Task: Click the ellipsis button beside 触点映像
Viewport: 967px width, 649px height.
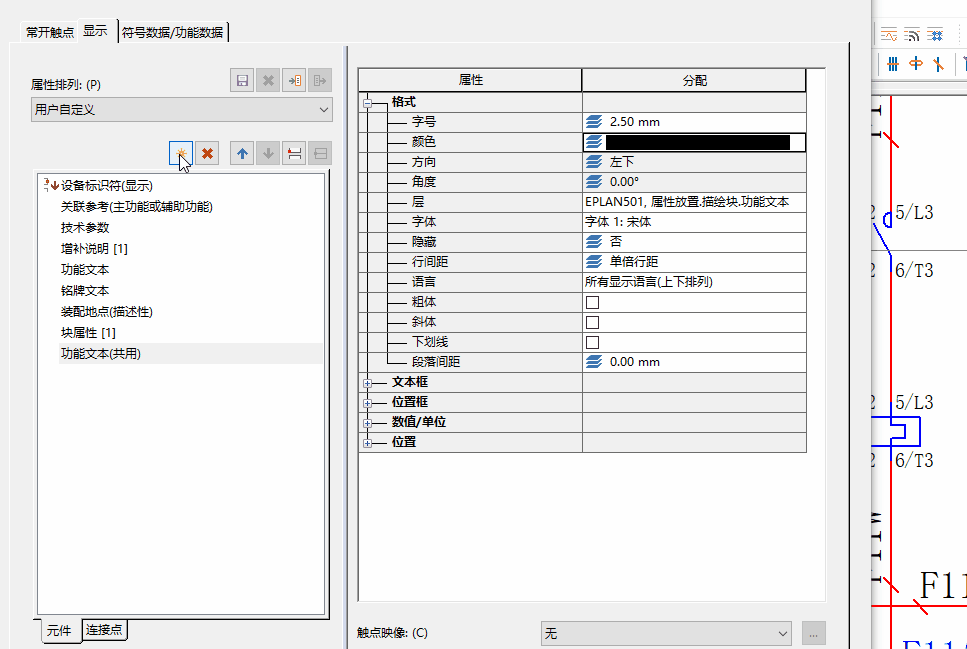Action: 814,633
